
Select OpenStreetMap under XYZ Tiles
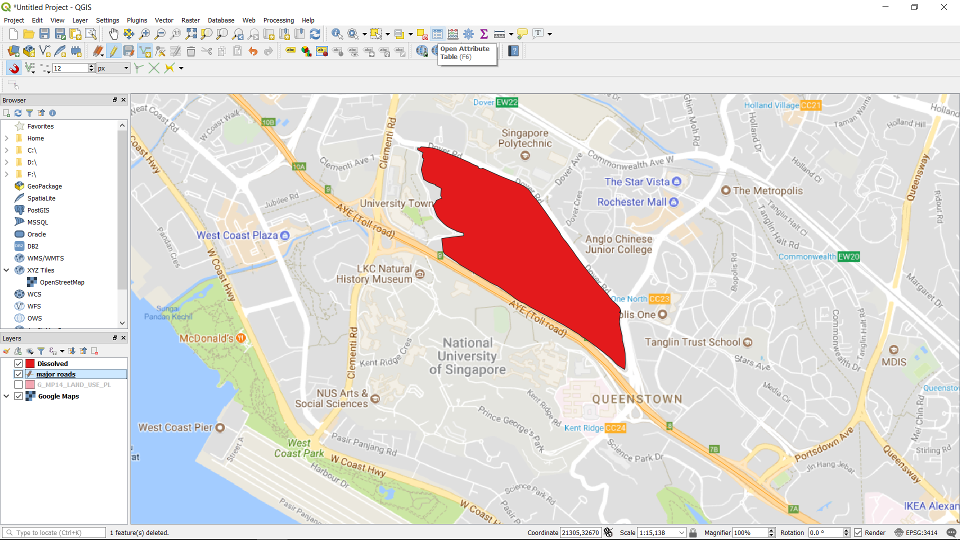click(61, 282)
